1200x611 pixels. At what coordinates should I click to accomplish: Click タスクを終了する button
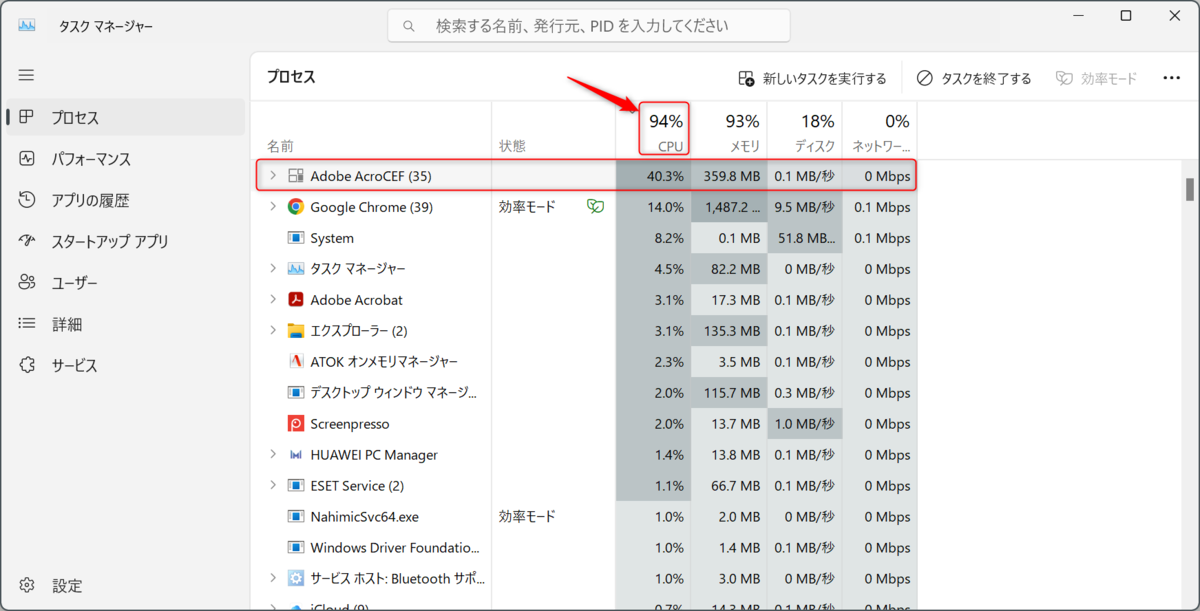point(974,78)
